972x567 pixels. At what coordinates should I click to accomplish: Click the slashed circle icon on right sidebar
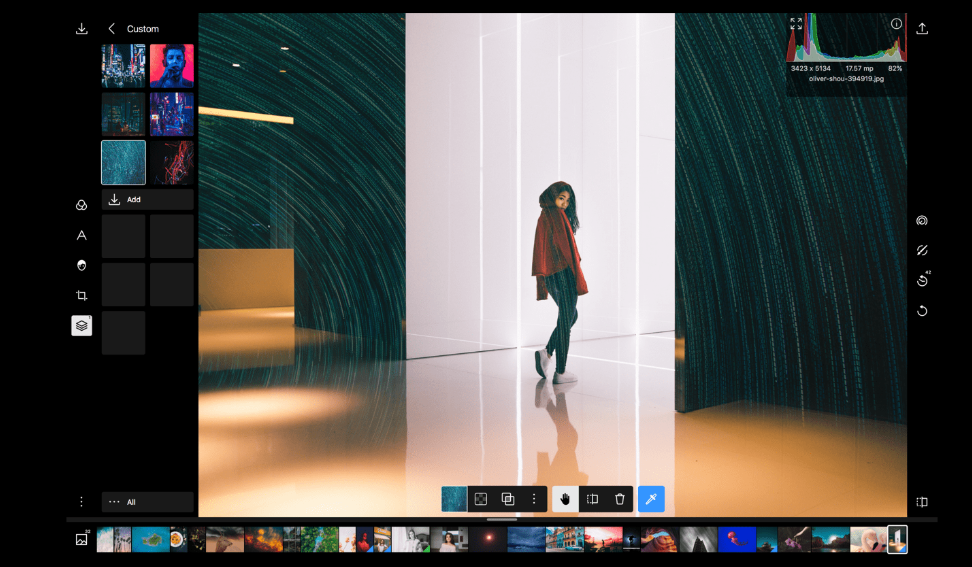coord(922,250)
